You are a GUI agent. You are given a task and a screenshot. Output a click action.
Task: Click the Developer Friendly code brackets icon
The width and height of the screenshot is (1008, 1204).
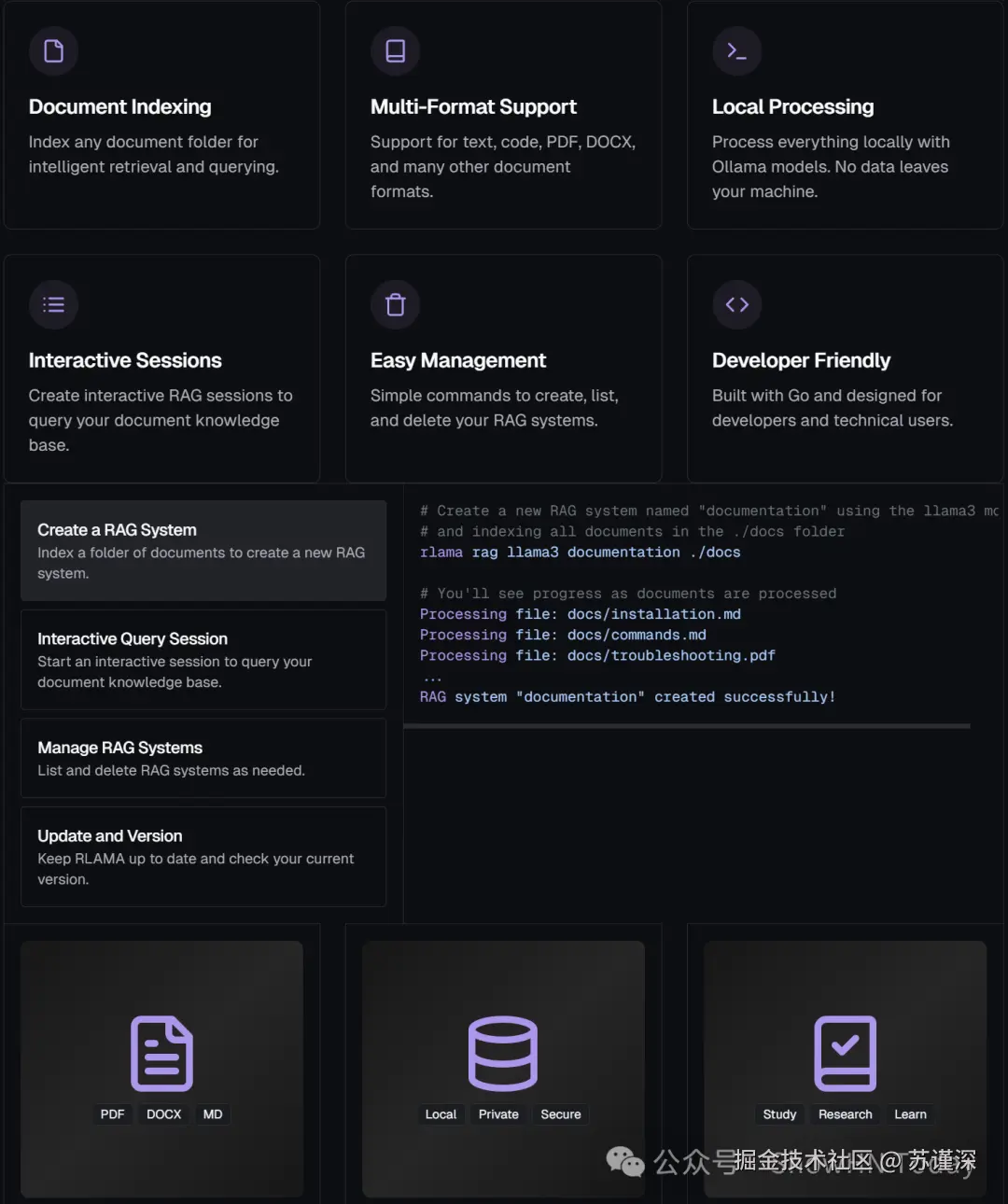pos(737,304)
